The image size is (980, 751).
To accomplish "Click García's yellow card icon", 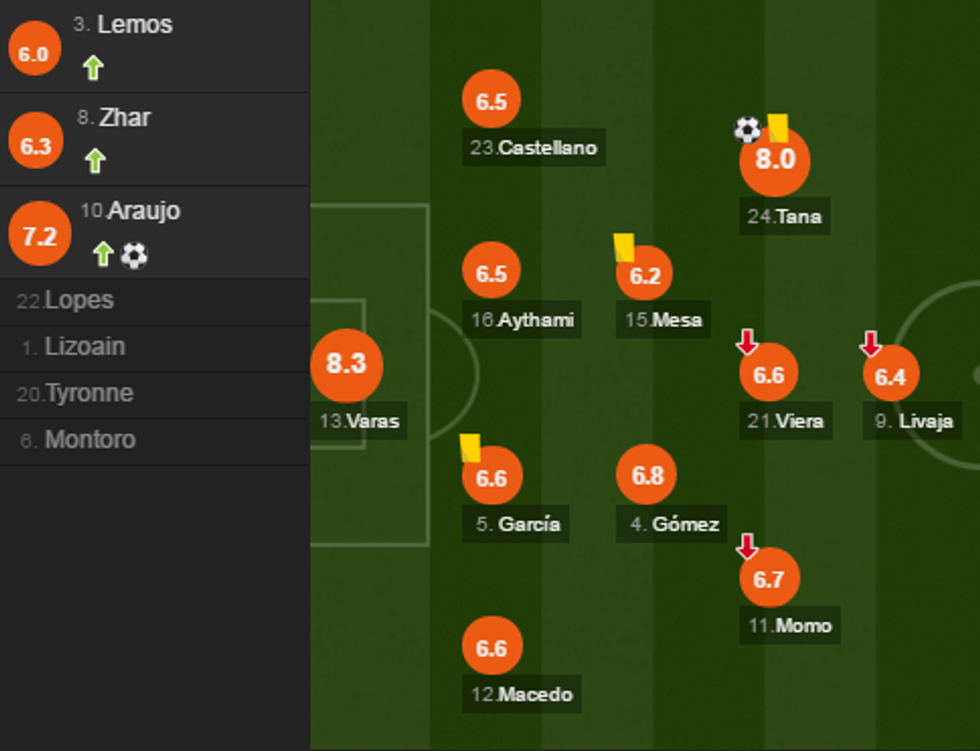I will tap(470, 447).
